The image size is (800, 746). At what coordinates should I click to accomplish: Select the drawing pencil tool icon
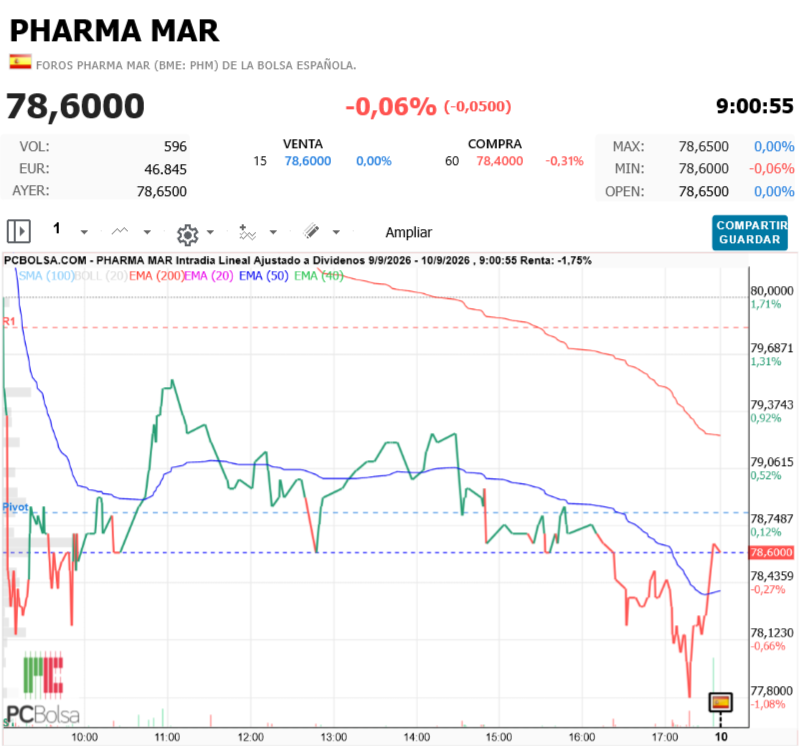coord(311,231)
